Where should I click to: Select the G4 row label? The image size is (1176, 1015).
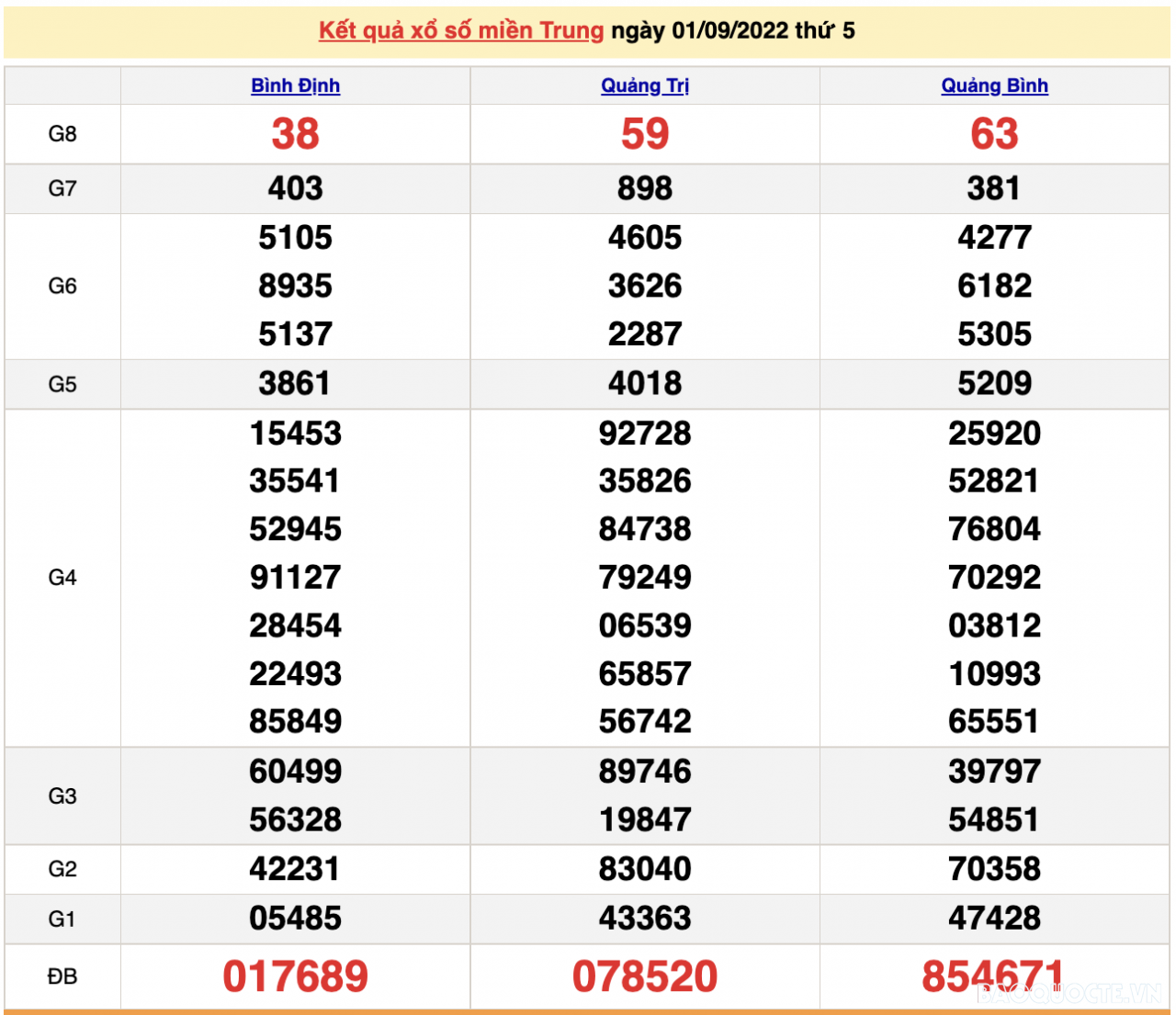pos(62,577)
